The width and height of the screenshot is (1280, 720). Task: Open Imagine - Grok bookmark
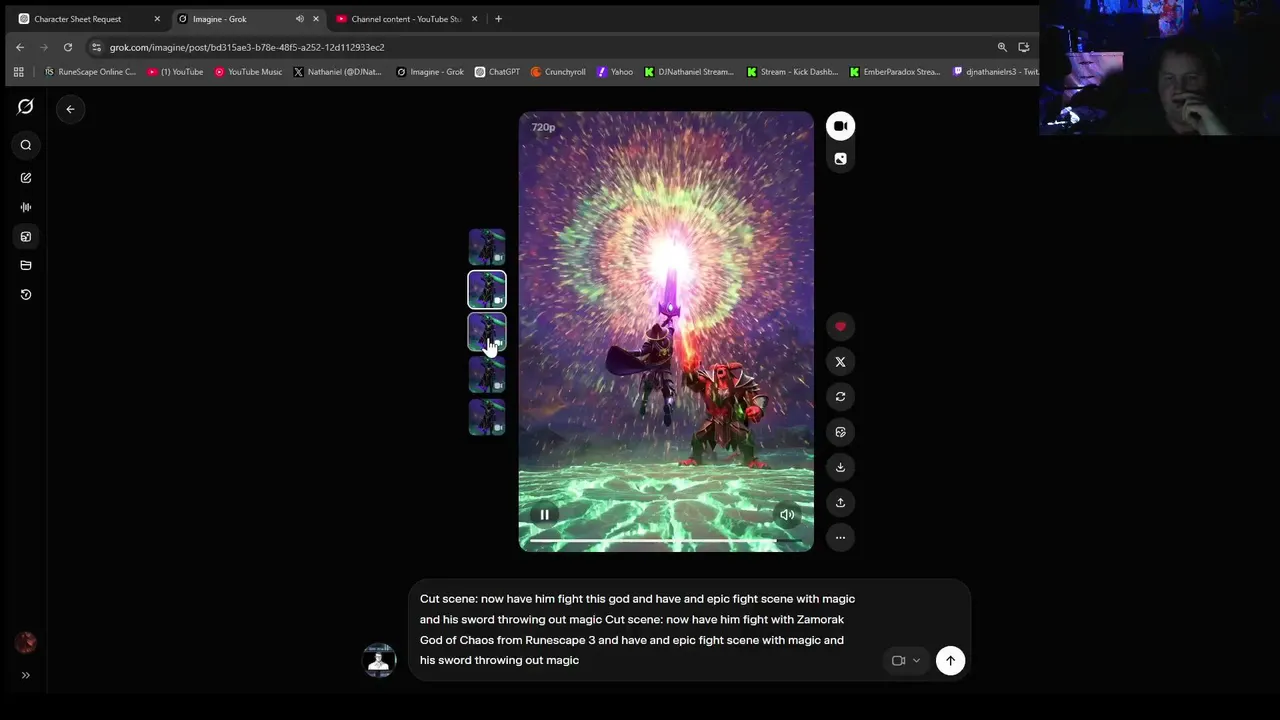pos(430,72)
